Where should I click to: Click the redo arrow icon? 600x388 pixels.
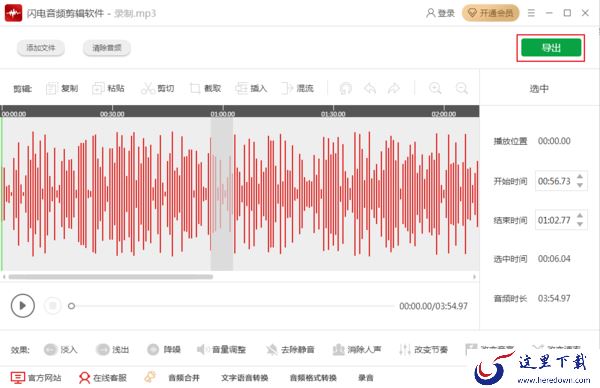394,88
